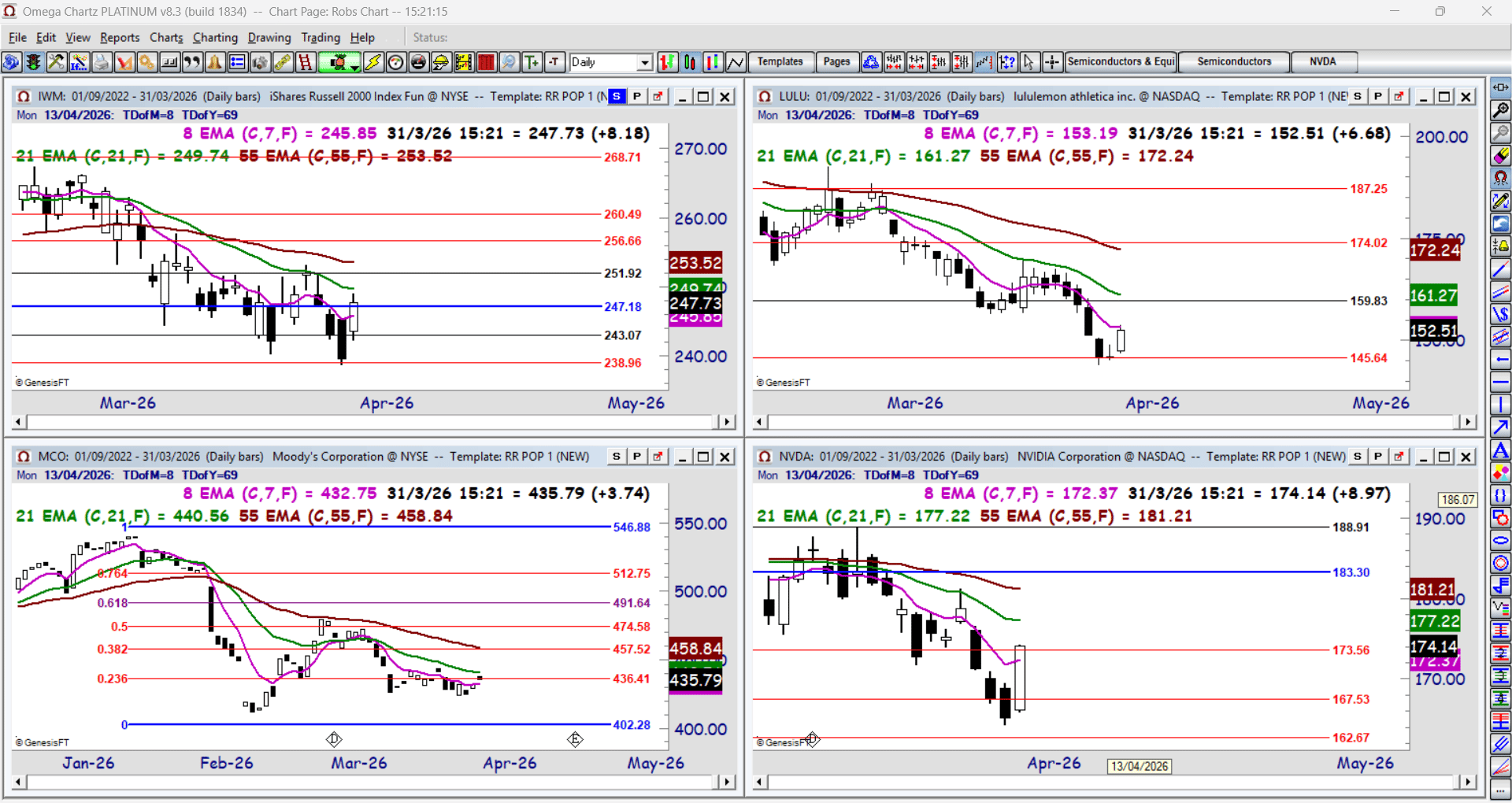This screenshot has height=803, width=1512.
Task: Select the ellipse drawing tool
Action: (x=1501, y=541)
